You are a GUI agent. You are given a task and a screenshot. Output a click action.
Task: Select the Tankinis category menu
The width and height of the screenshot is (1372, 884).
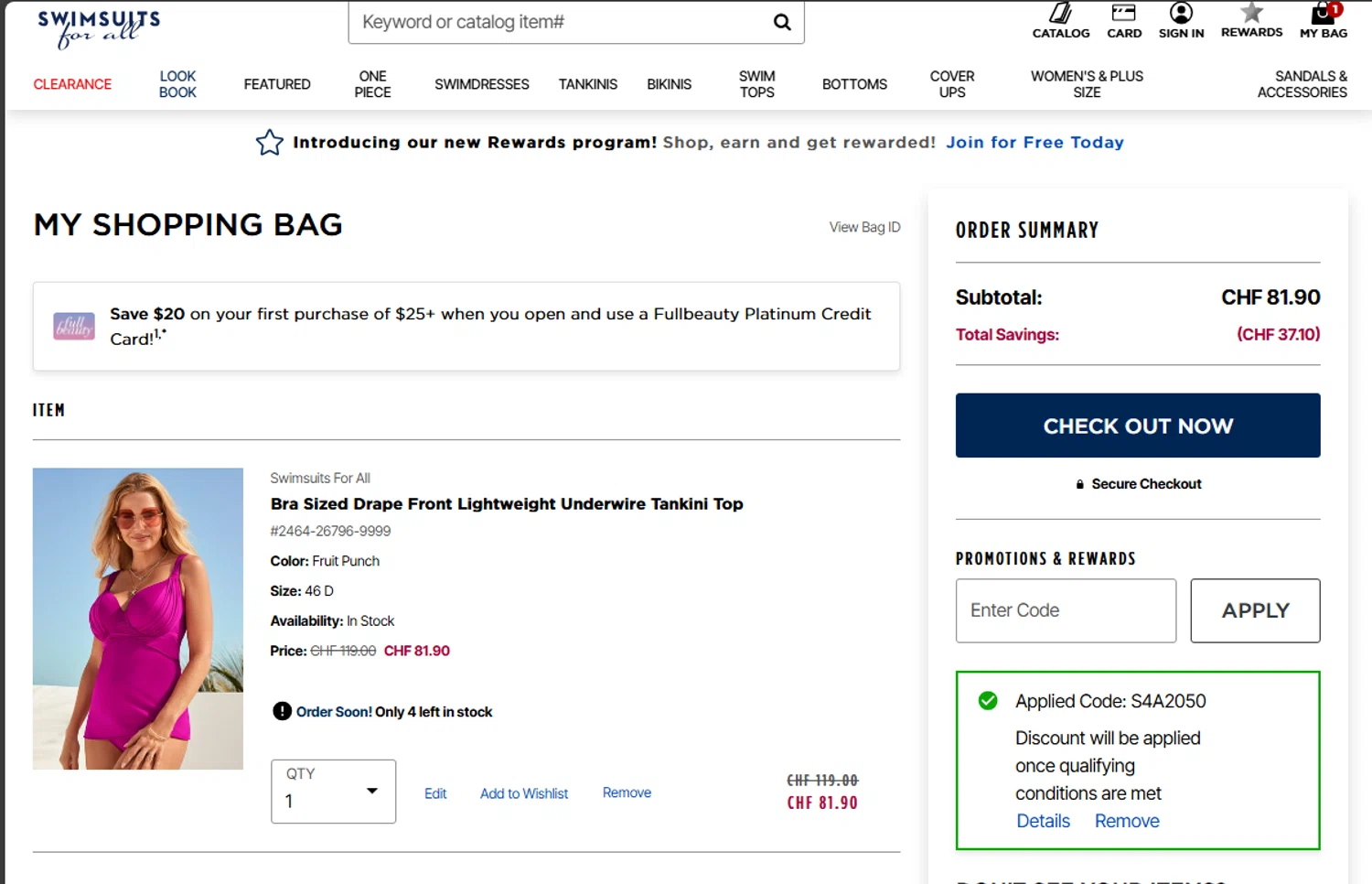coord(588,84)
